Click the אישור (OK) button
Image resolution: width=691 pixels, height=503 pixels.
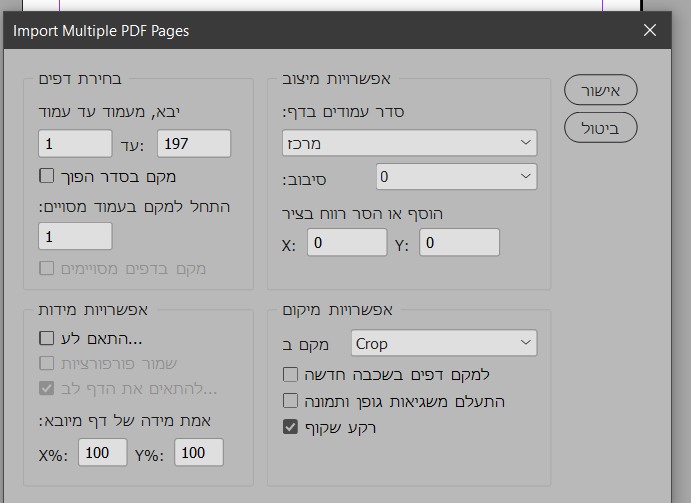[x=601, y=91]
